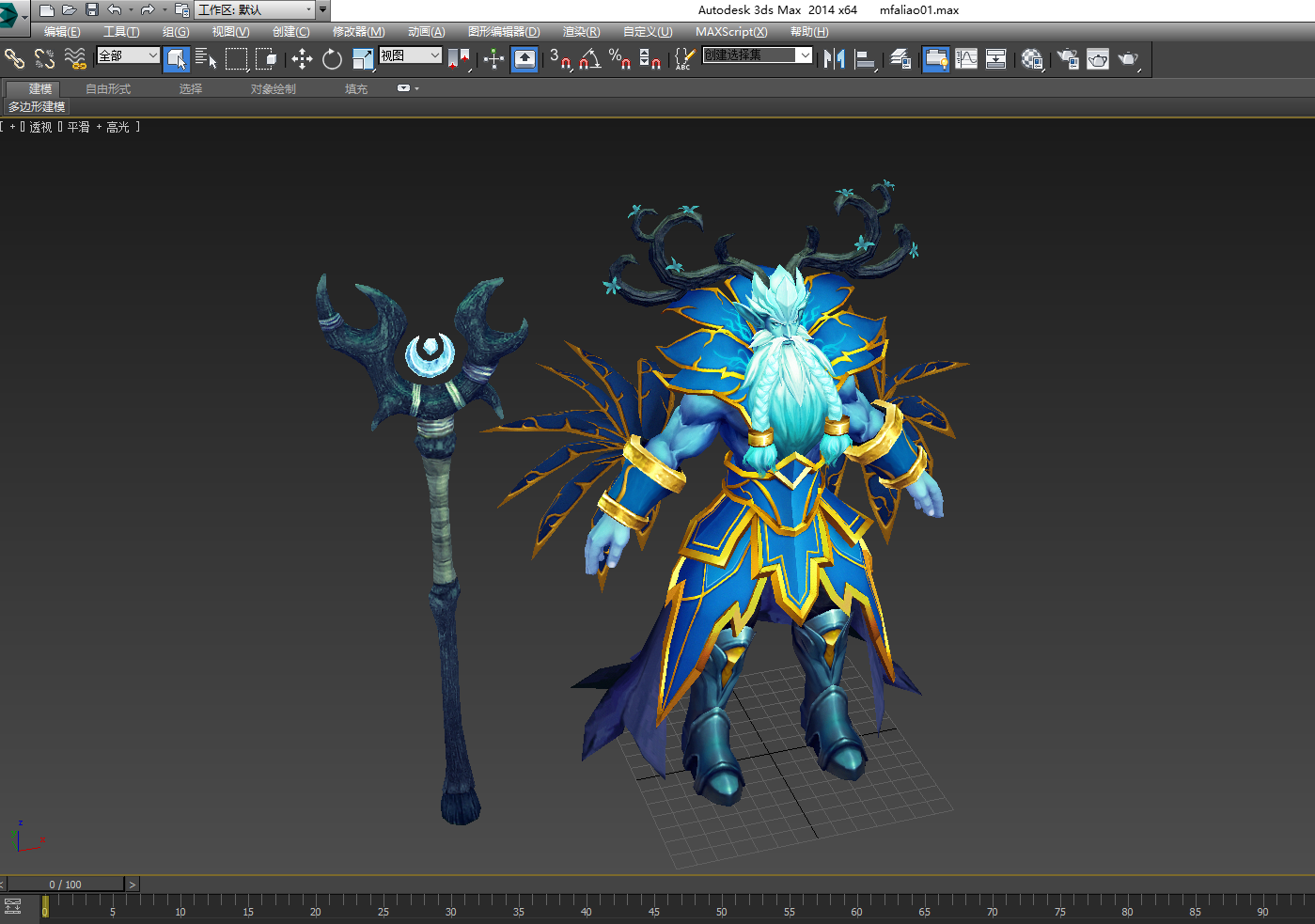Image resolution: width=1315 pixels, height=924 pixels.
Task: Open the selection filter dropdown showing 全部
Action: (128, 55)
